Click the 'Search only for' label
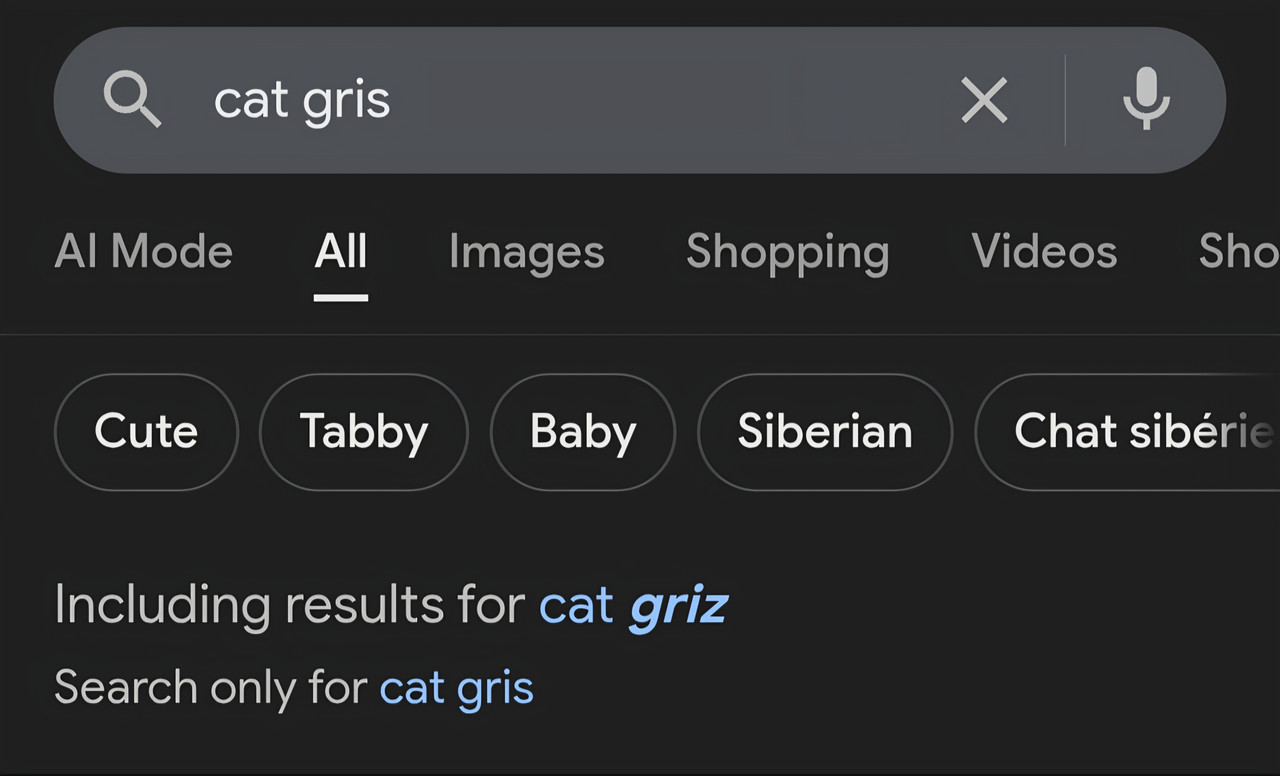1280x776 pixels. click(x=210, y=688)
